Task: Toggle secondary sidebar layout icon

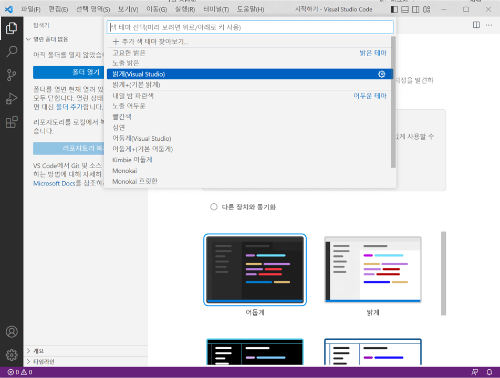Action: pyautogui.click(x=416, y=9)
